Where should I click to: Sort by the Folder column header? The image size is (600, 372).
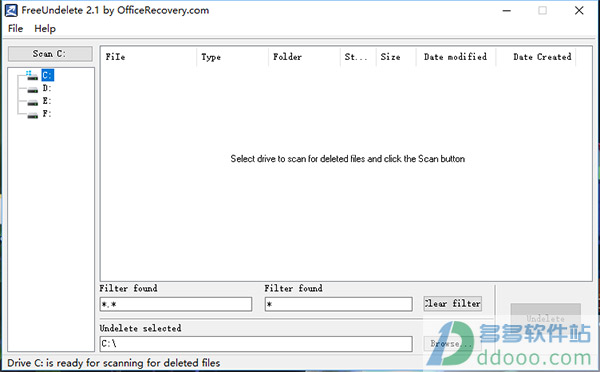click(x=304, y=57)
